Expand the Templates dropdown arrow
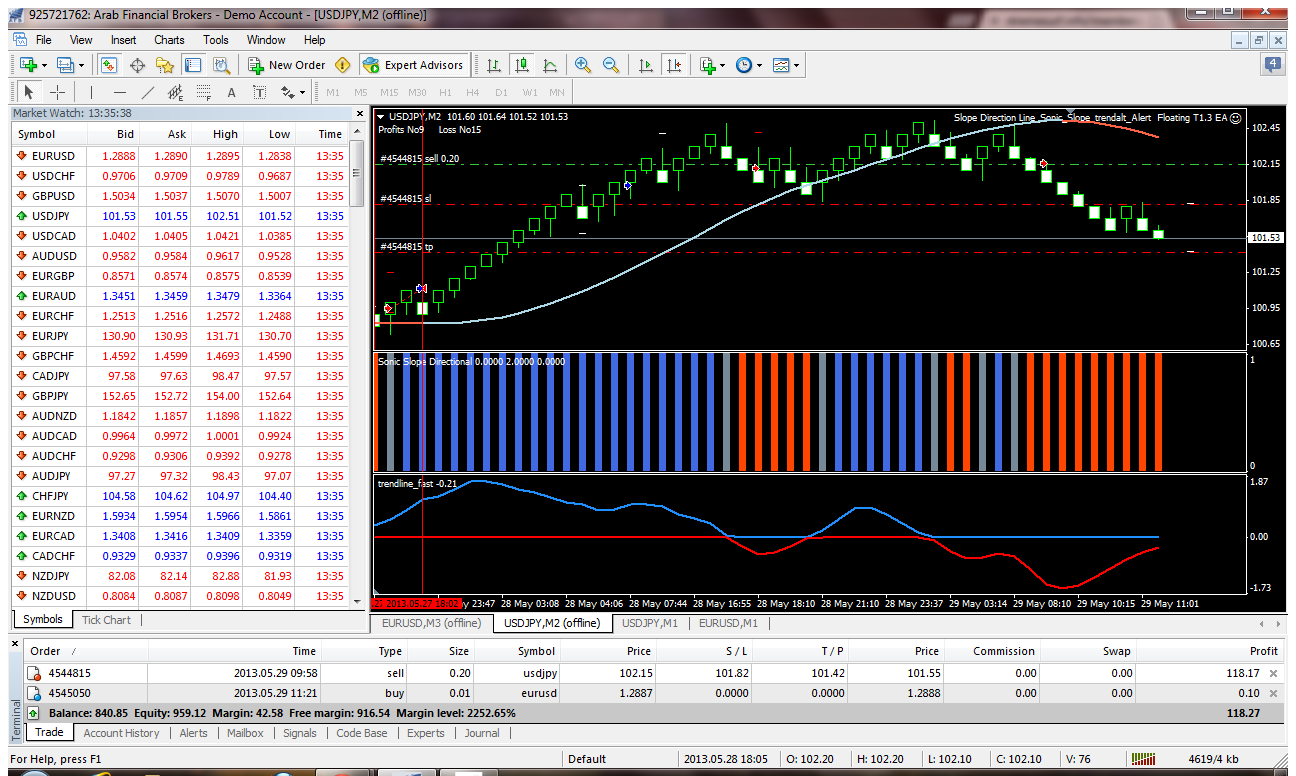Viewport: 1296px width, 776px height. [x=796, y=65]
